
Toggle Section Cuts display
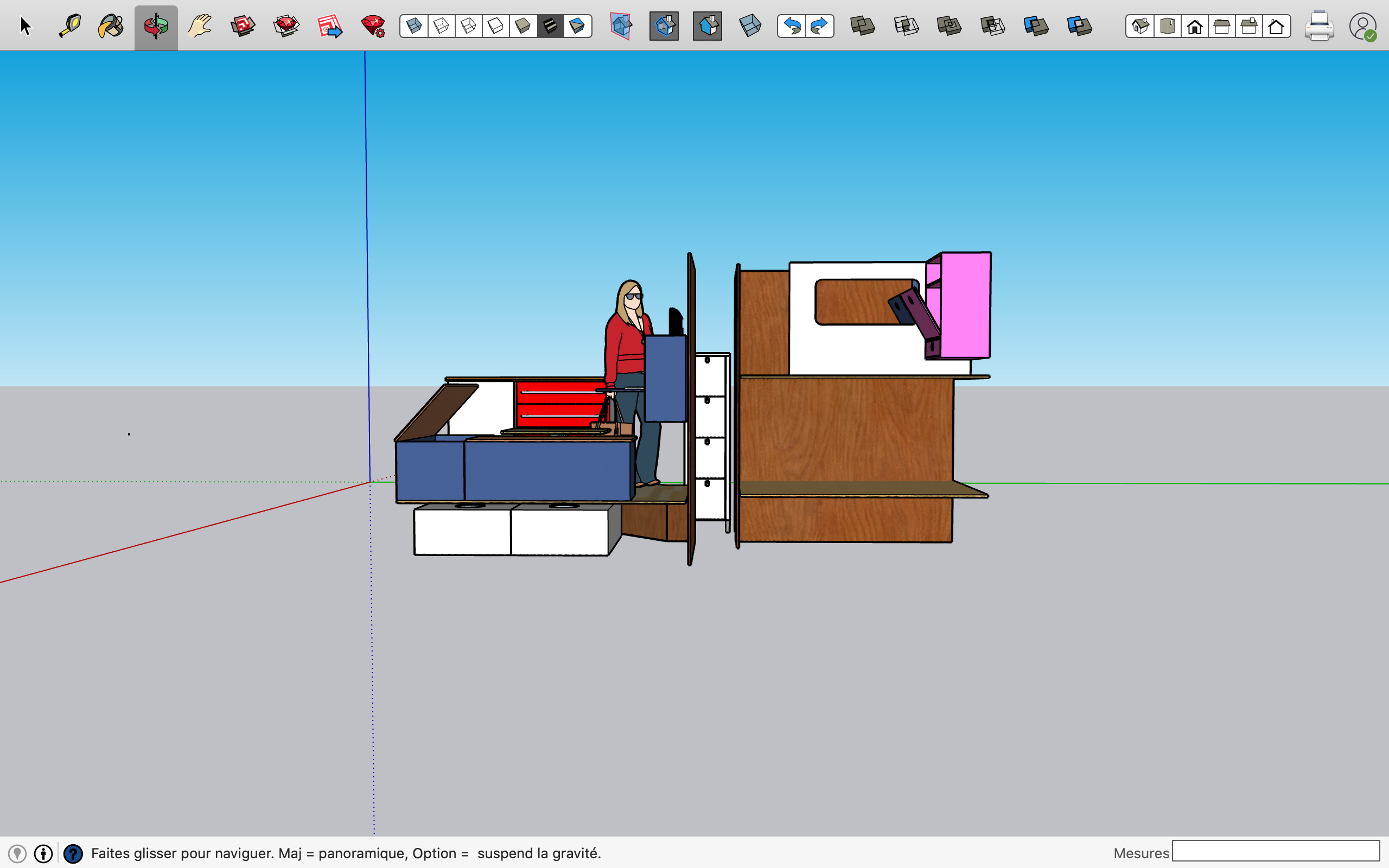(707, 26)
